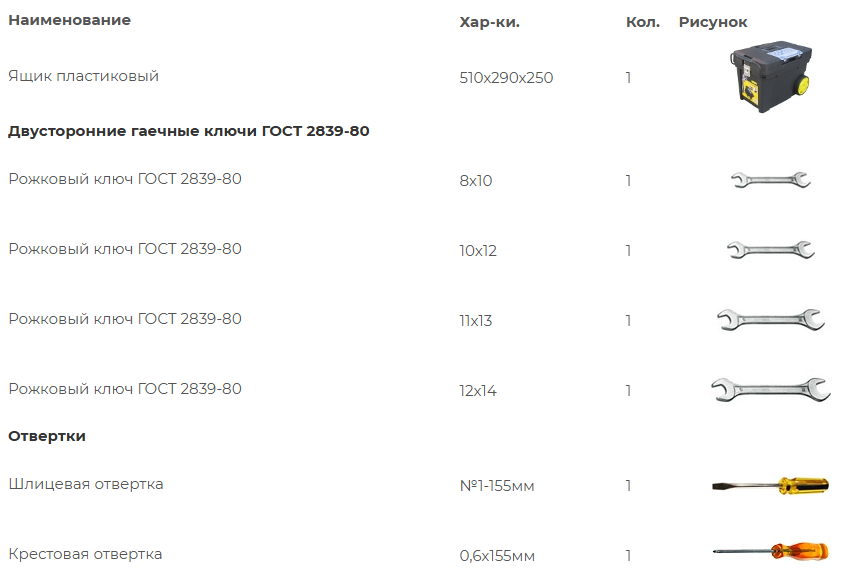Select the "Ящик пластиковый" item name
844x582 pixels.
tap(84, 76)
